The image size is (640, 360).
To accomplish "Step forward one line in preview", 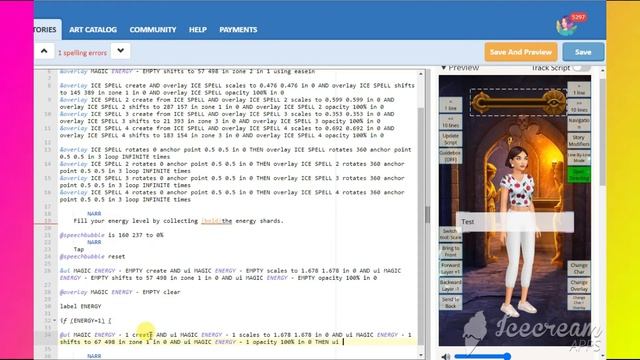I will click(x=579, y=89).
